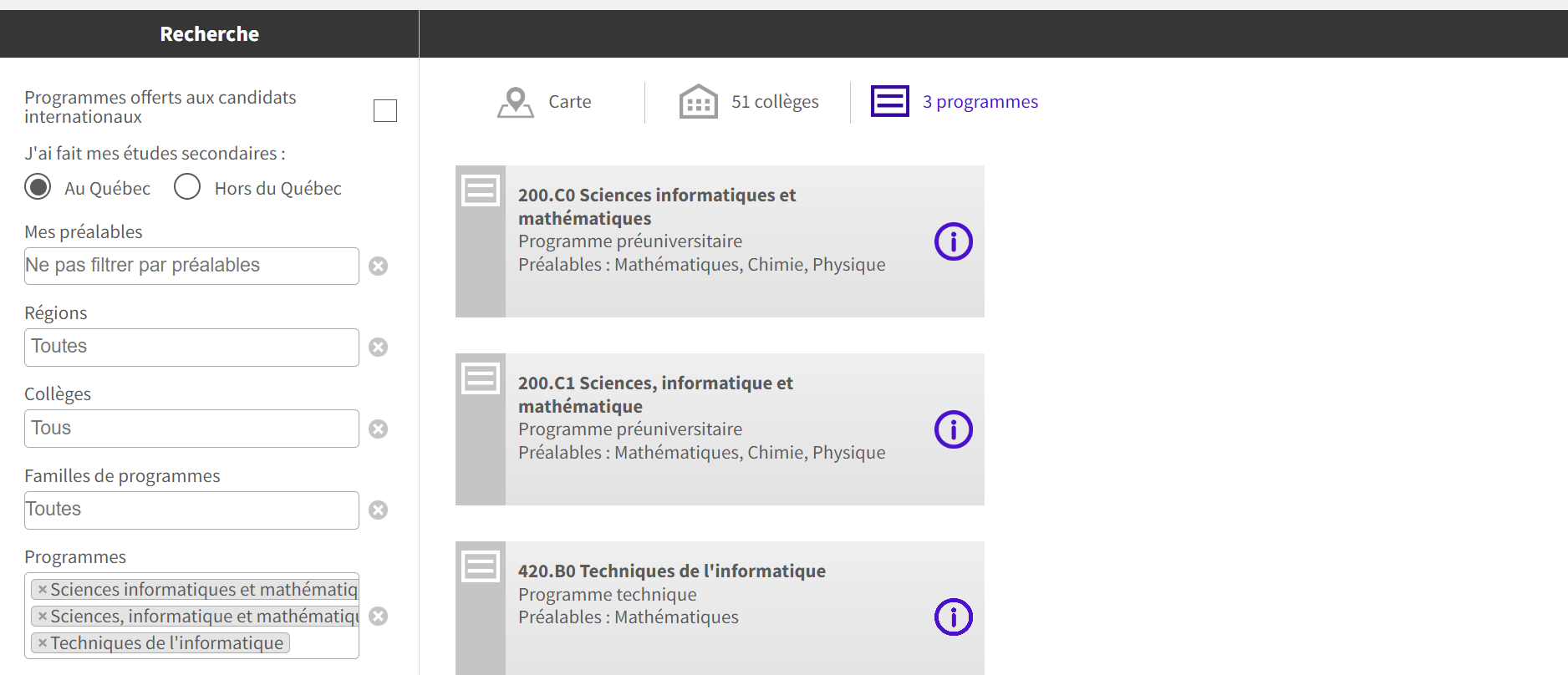1568x675 pixels.
Task: Open info for 200.C1 Sciences, informatique program
Action: click(953, 429)
